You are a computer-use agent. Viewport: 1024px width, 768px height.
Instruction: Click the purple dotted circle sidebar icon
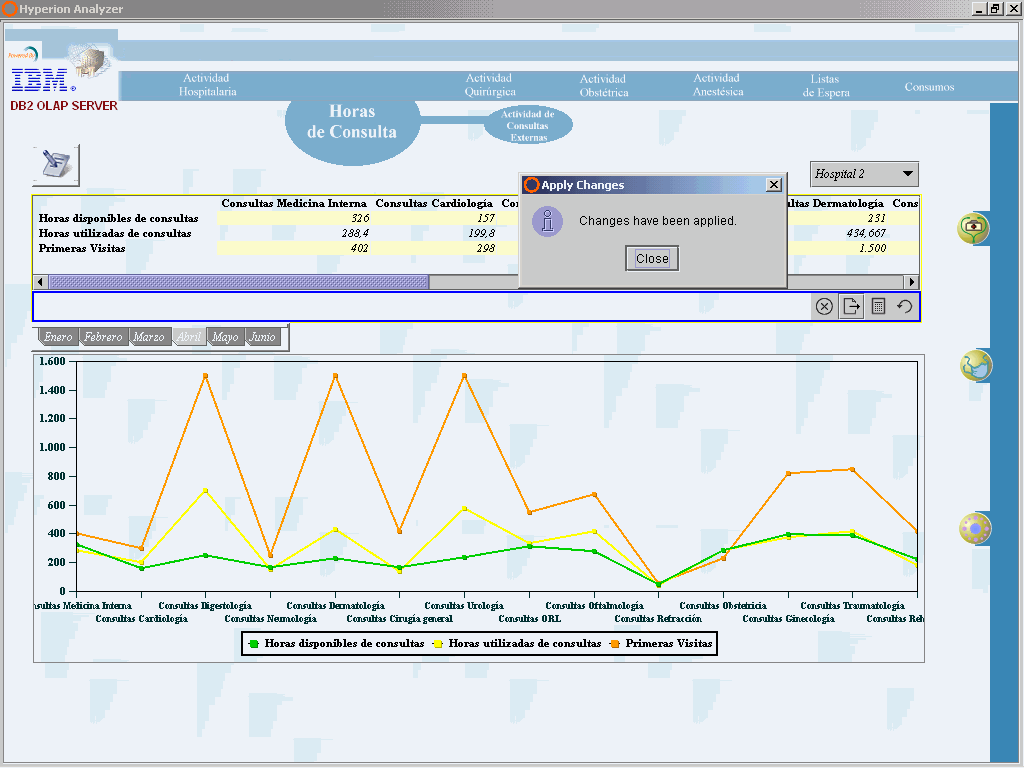click(x=974, y=528)
